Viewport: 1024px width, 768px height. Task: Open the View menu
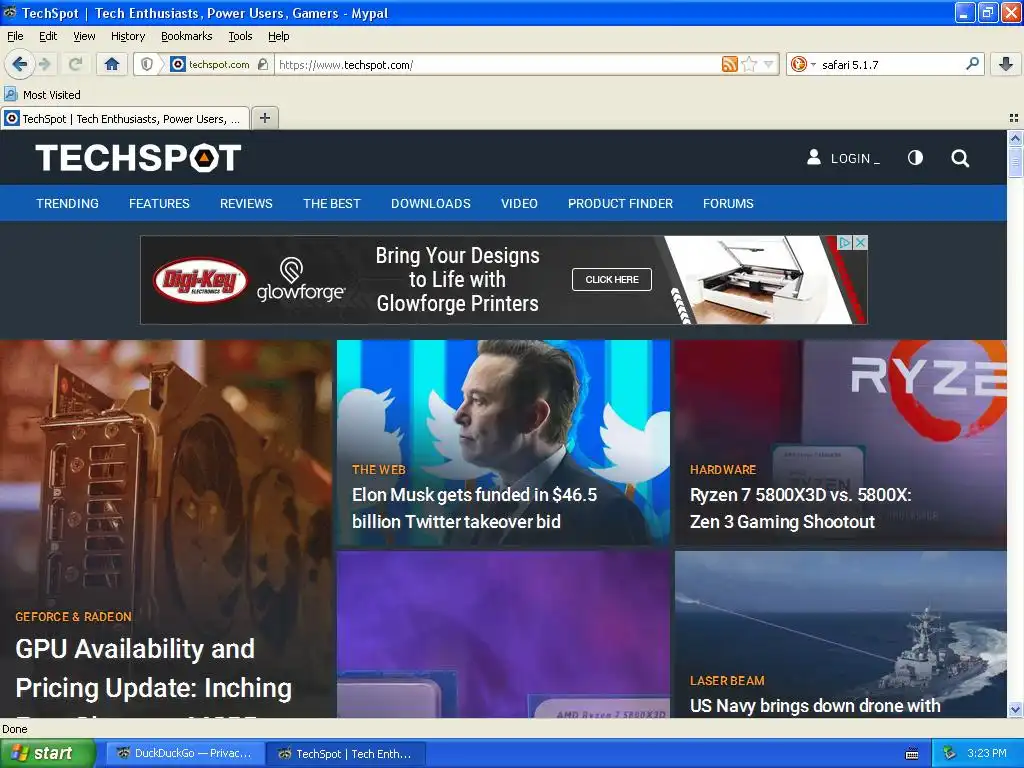point(84,36)
